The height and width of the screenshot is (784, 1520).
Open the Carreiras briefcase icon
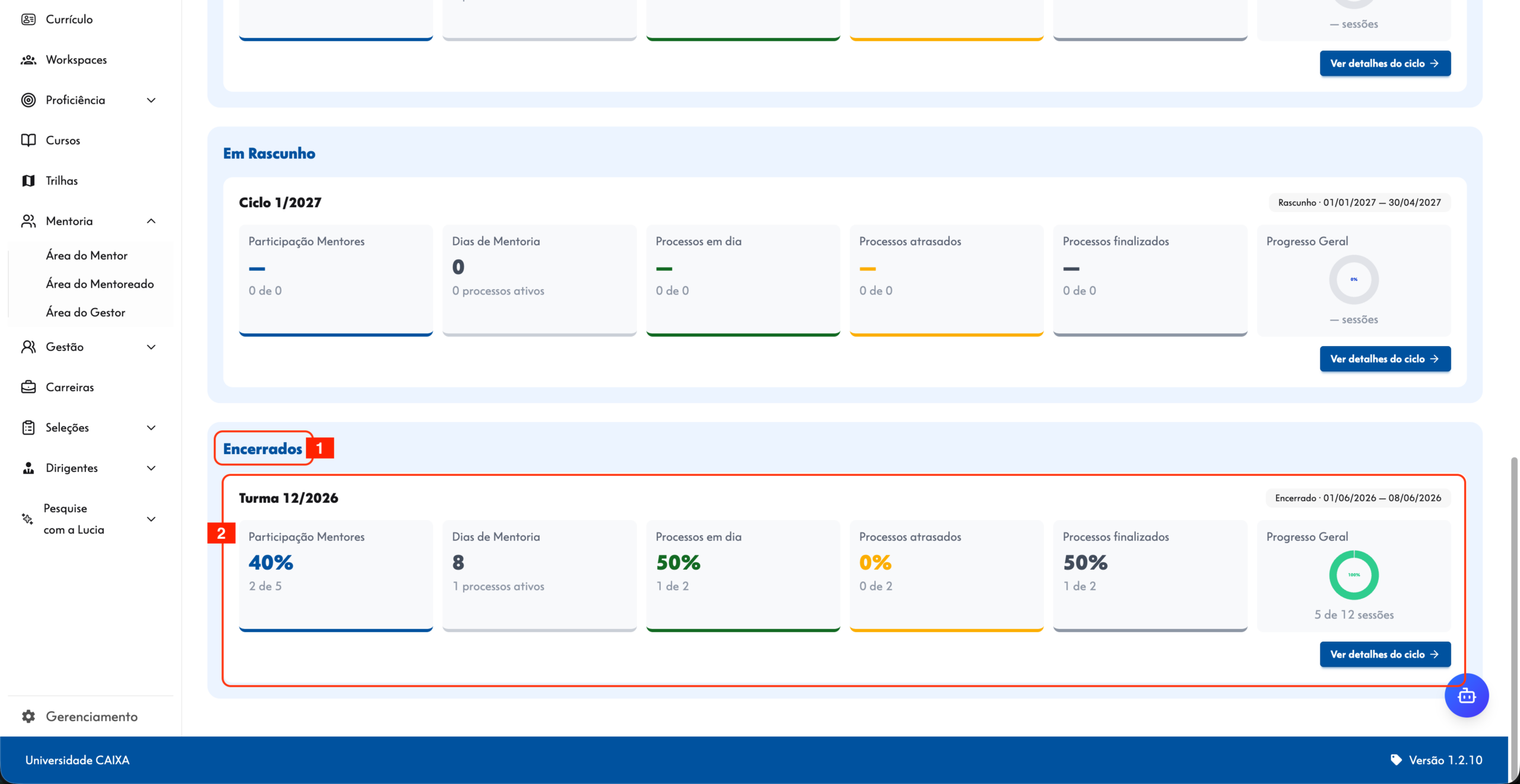pos(28,388)
